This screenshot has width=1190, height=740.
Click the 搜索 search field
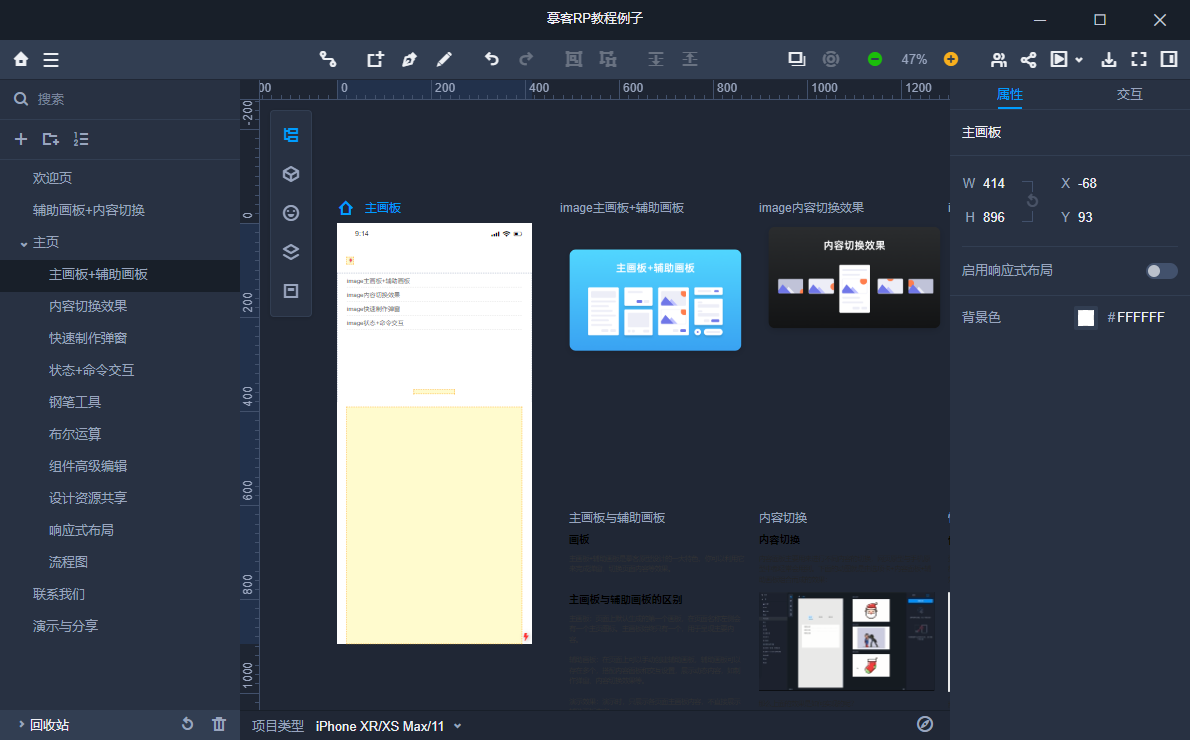(120, 99)
